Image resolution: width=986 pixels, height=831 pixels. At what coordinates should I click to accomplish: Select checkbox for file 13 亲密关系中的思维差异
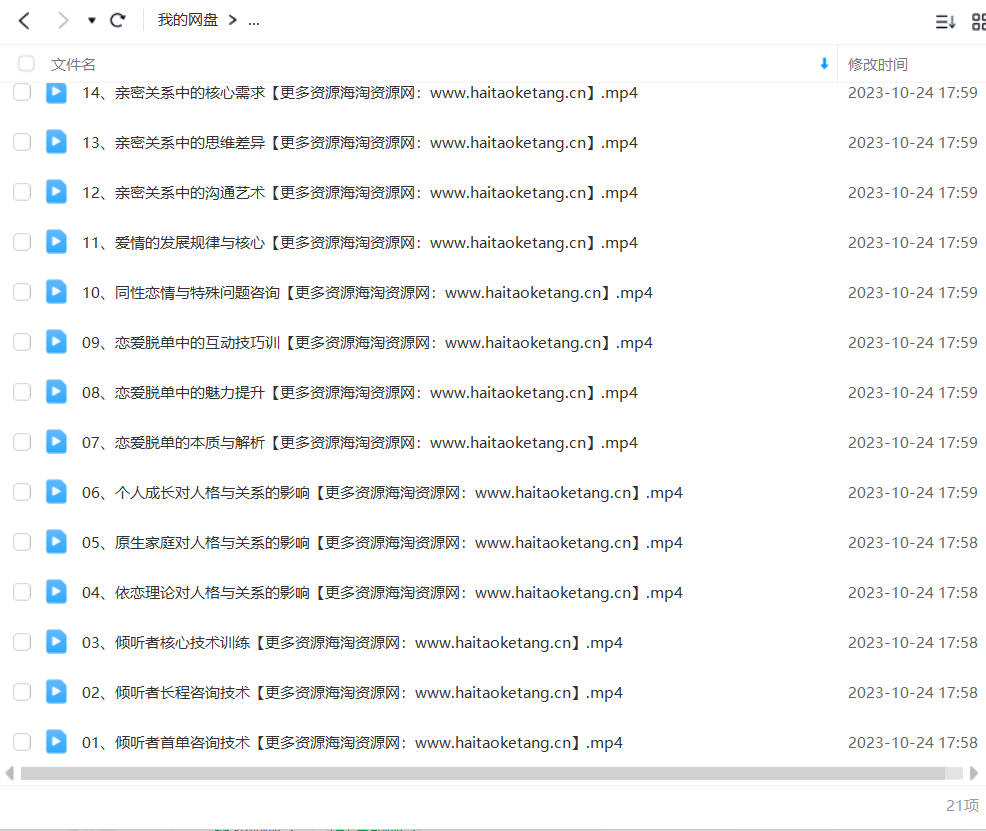pos(22,142)
